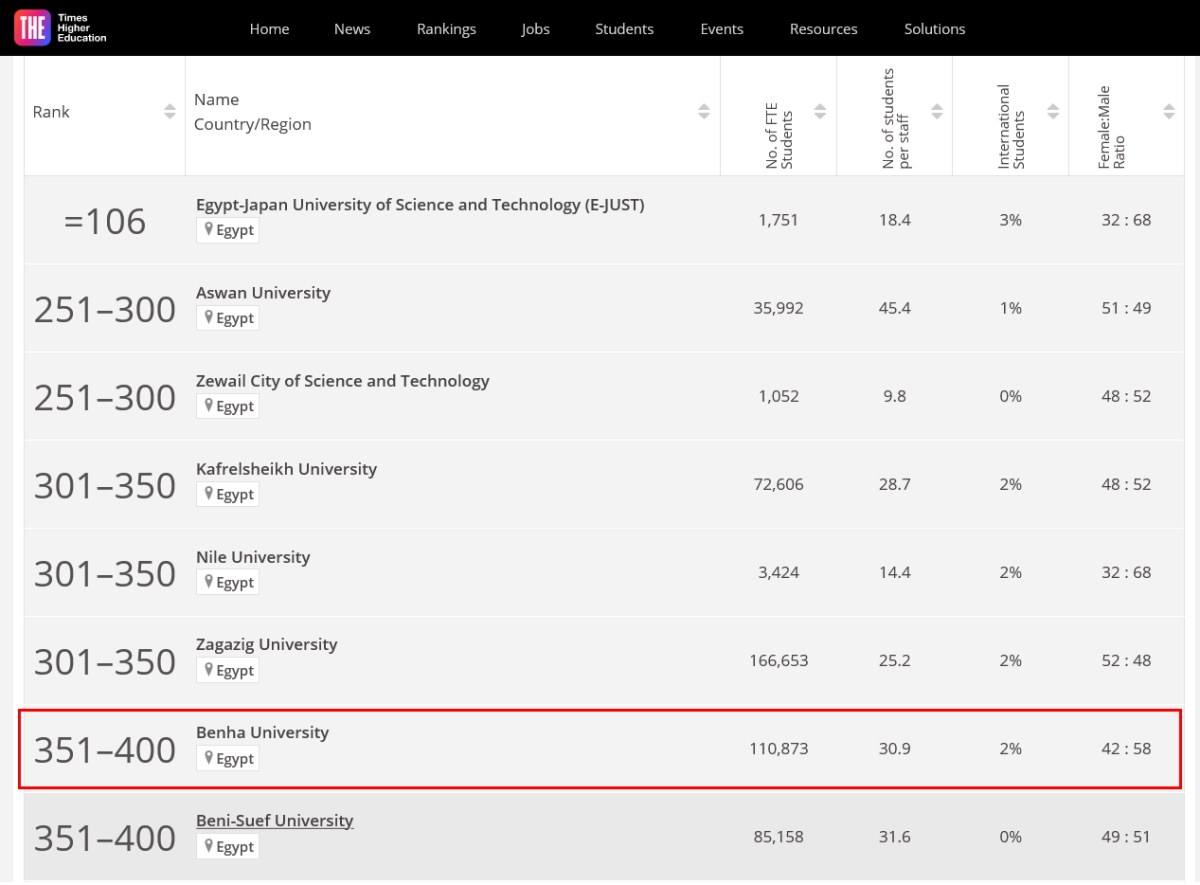
Task: Open Aswan University page
Action: pyautogui.click(x=263, y=293)
